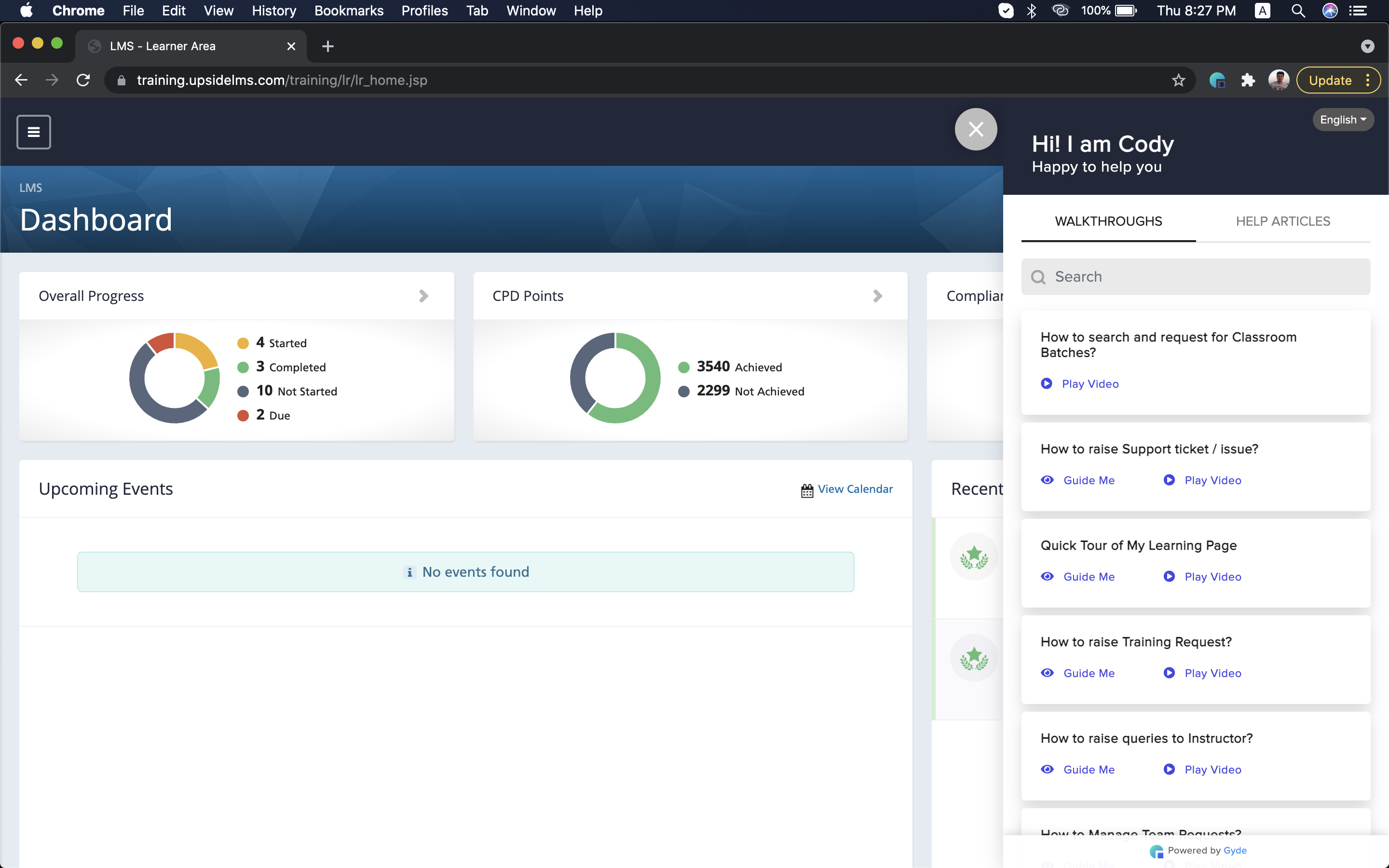The image size is (1389, 868).
Task: Play video for Classroom Batches walkthrough
Action: click(x=1089, y=383)
